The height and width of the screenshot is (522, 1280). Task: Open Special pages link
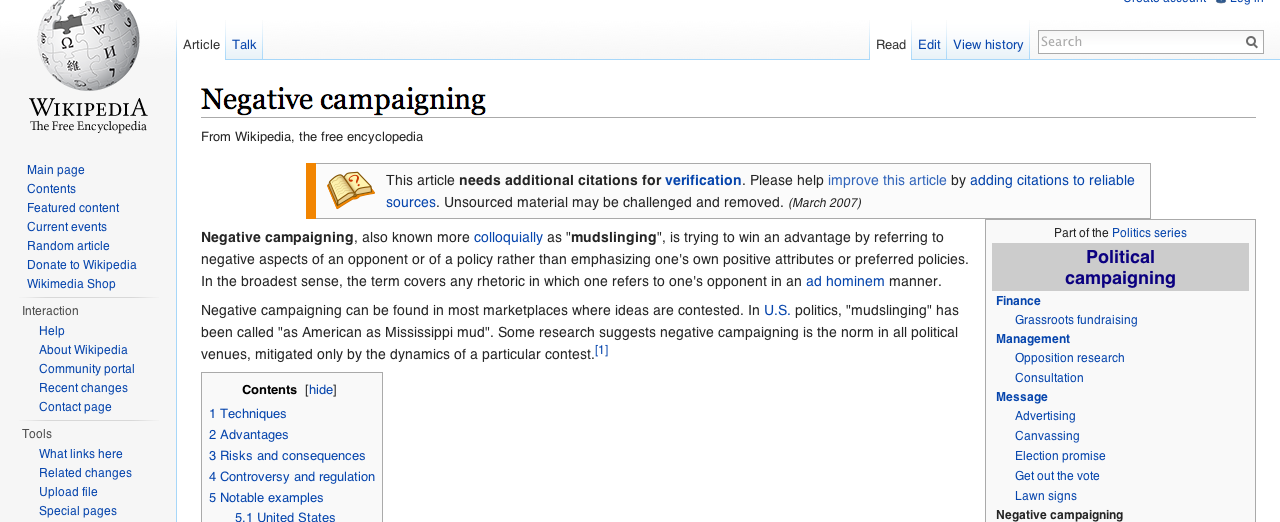pos(78,511)
